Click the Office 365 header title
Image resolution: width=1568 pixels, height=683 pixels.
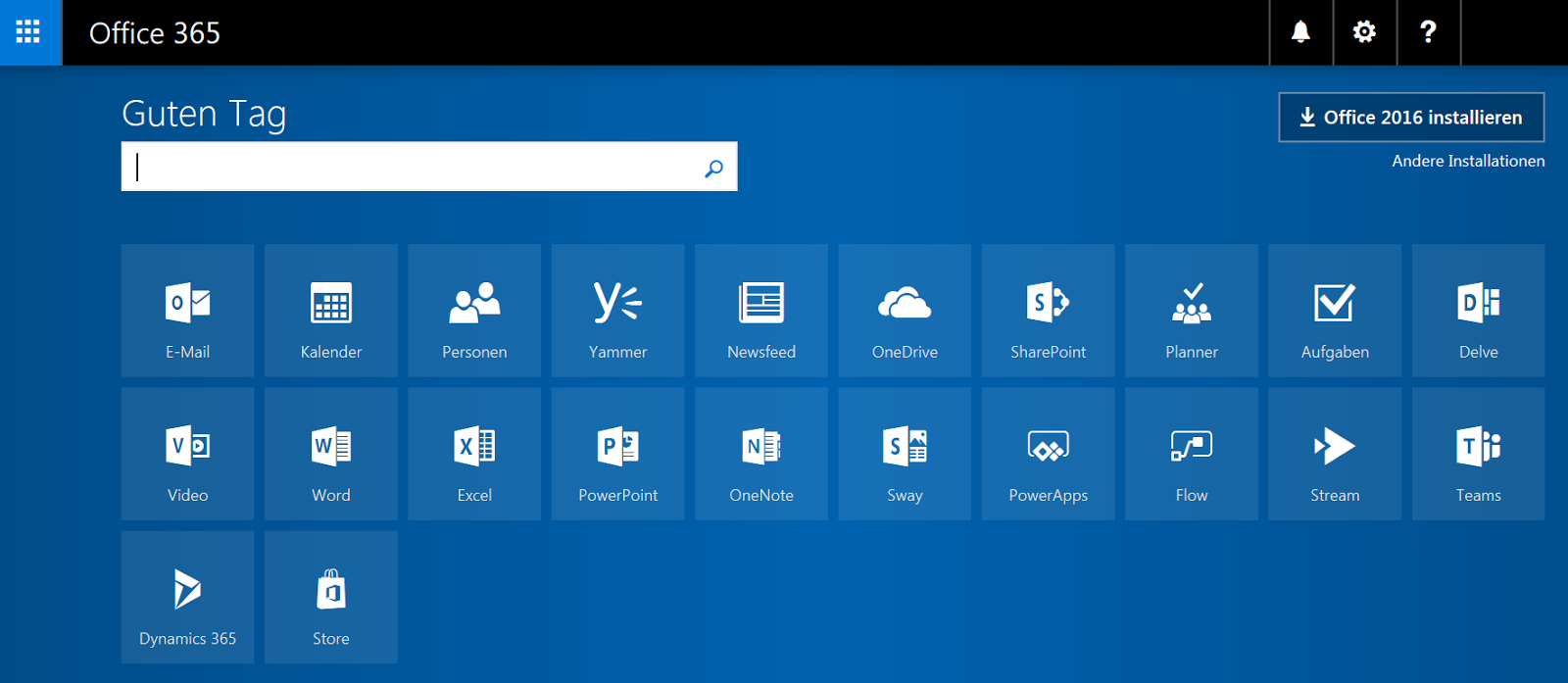[x=155, y=33]
